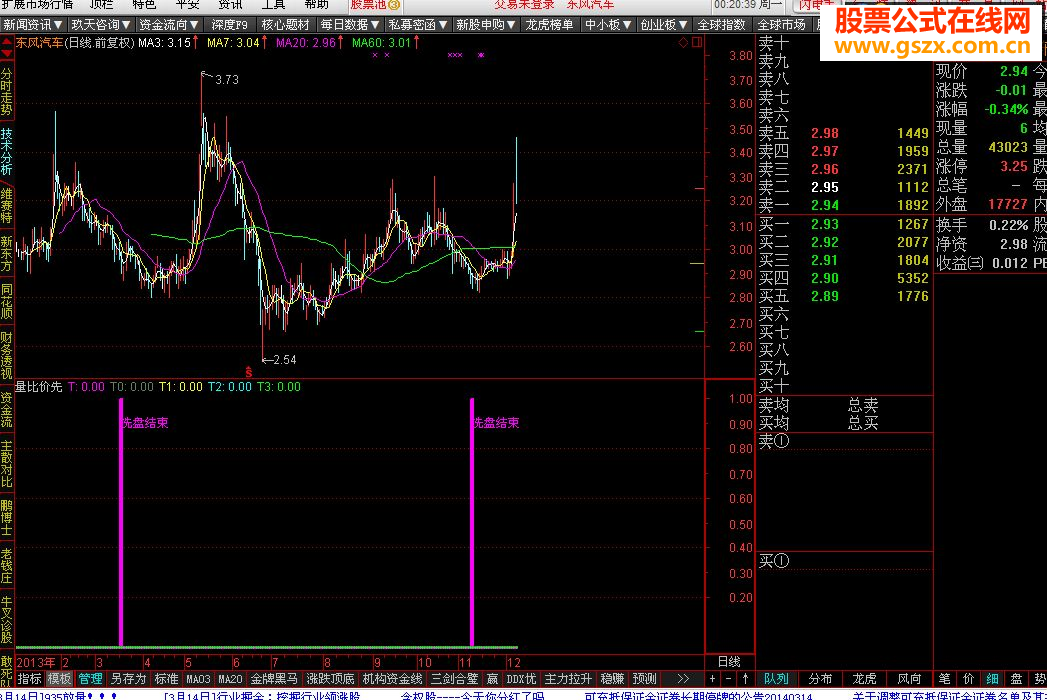Image resolution: width=1047 pixels, height=700 pixels.
Task: Select the 标准 template
Action: [x=166, y=679]
